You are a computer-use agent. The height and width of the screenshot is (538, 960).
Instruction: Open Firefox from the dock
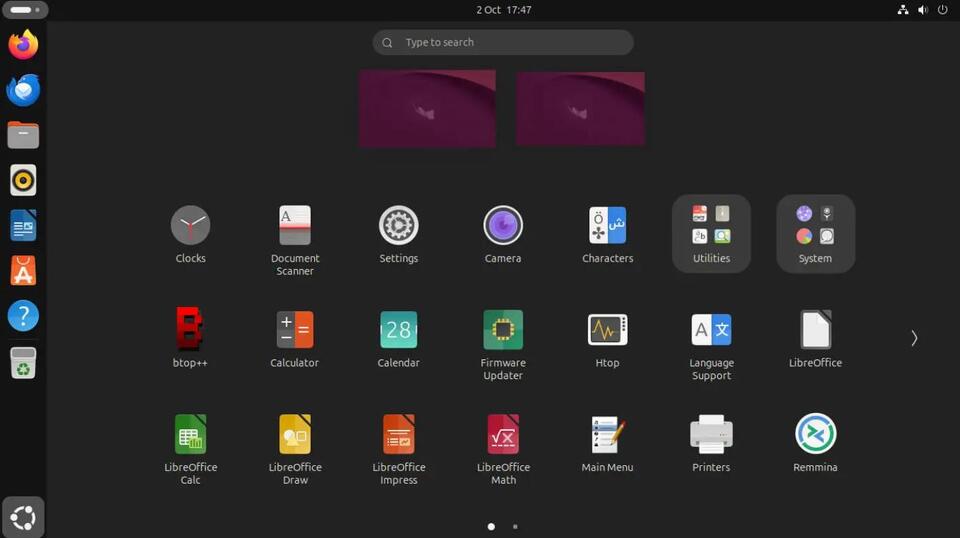click(23, 45)
